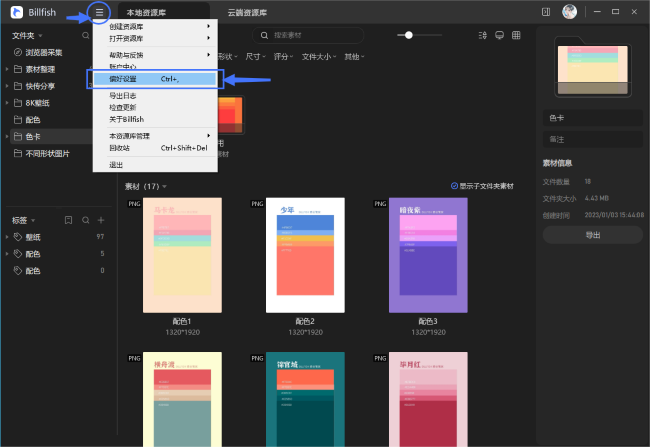The width and height of the screenshot is (650, 447).
Task: Click the display mode monitor icon
Action: pos(499,35)
